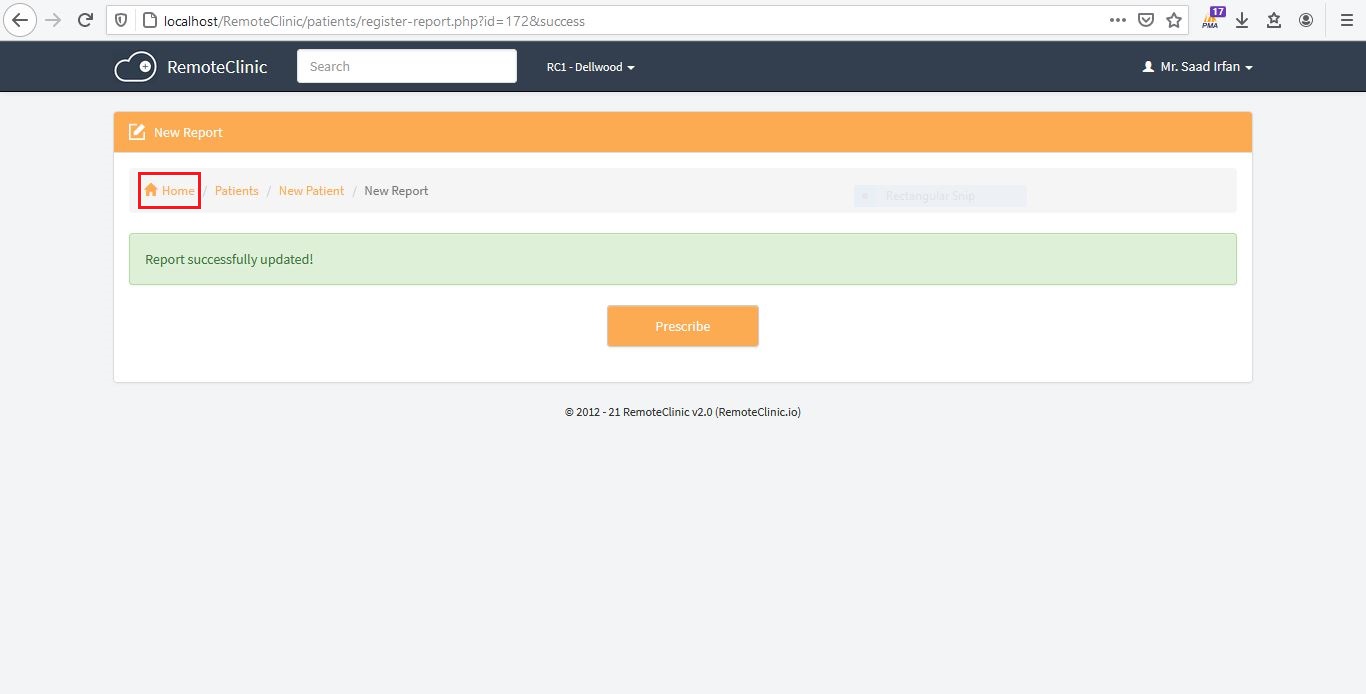Click the Prescribe button
Viewport: 1366px width, 694px height.
[x=683, y=326]
